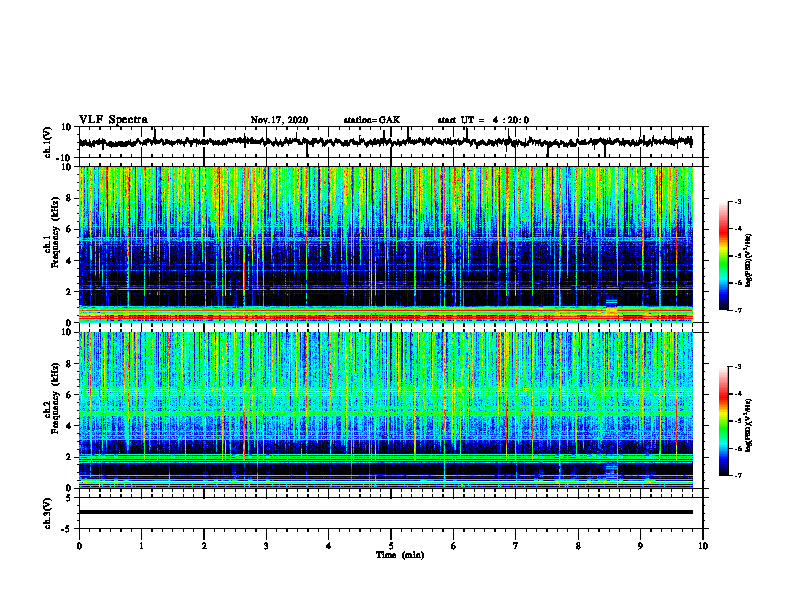Click the "9" minute tick label
Image resolution: width=792 pixels, height=612 pixels.
640,546
